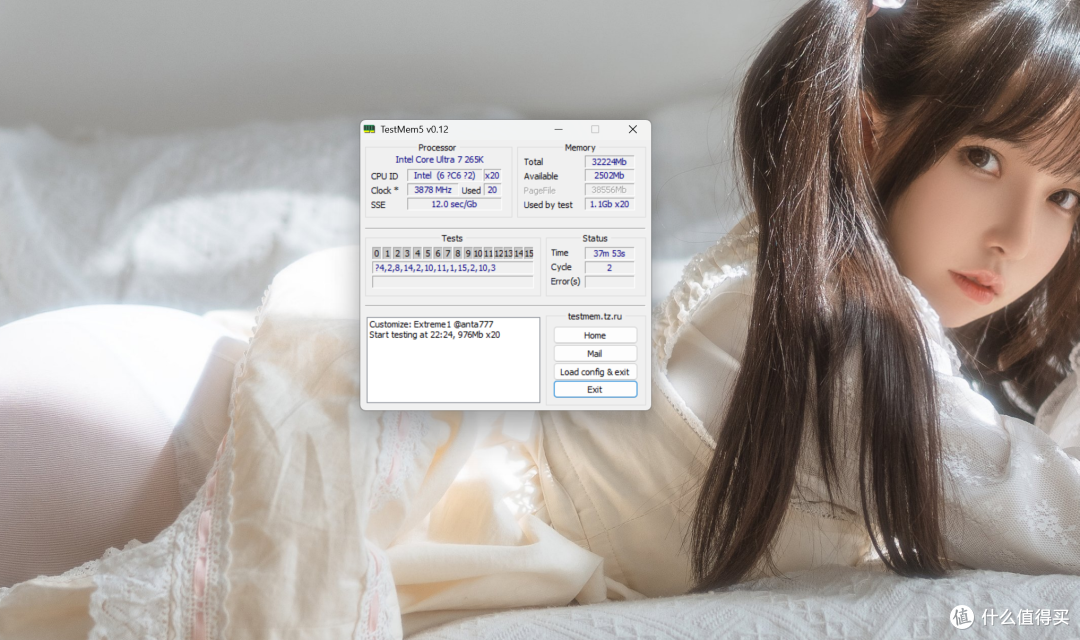
Task: Click test indicator box 13
Action: [x=508, y=254]
